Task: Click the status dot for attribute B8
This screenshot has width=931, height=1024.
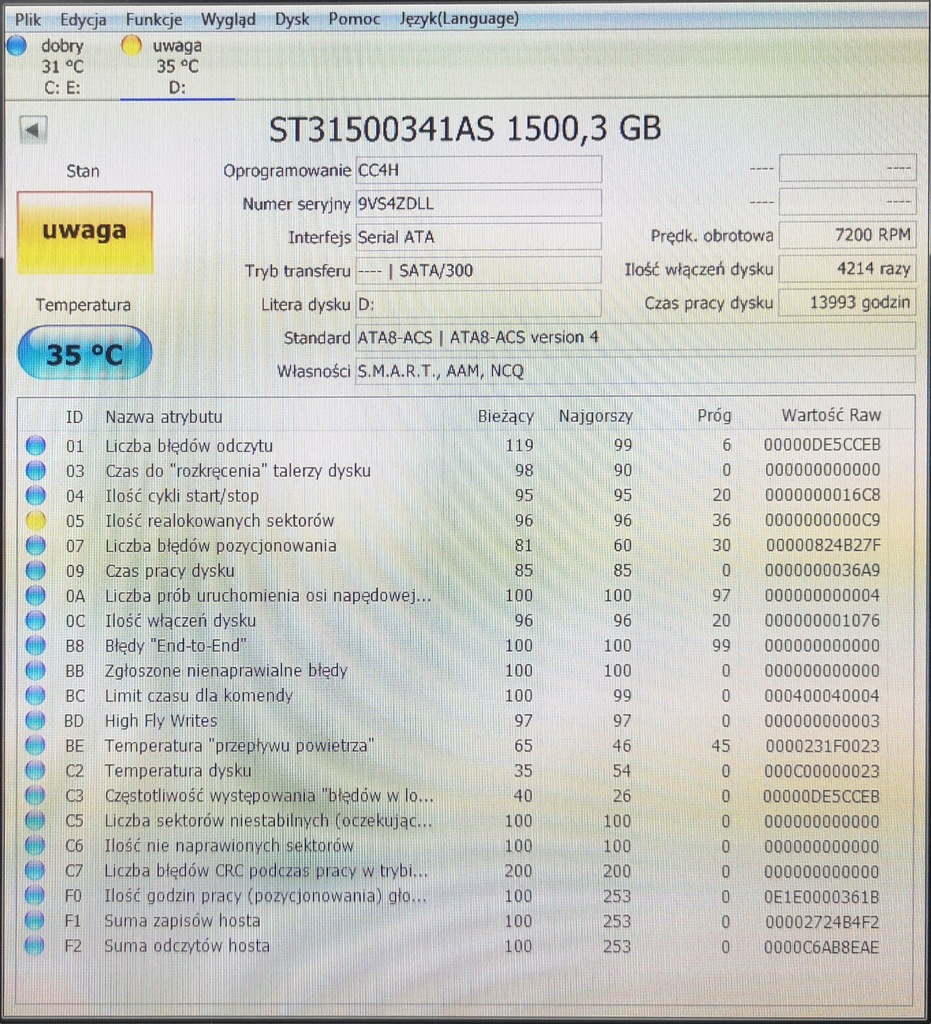Action: (36, 645)
